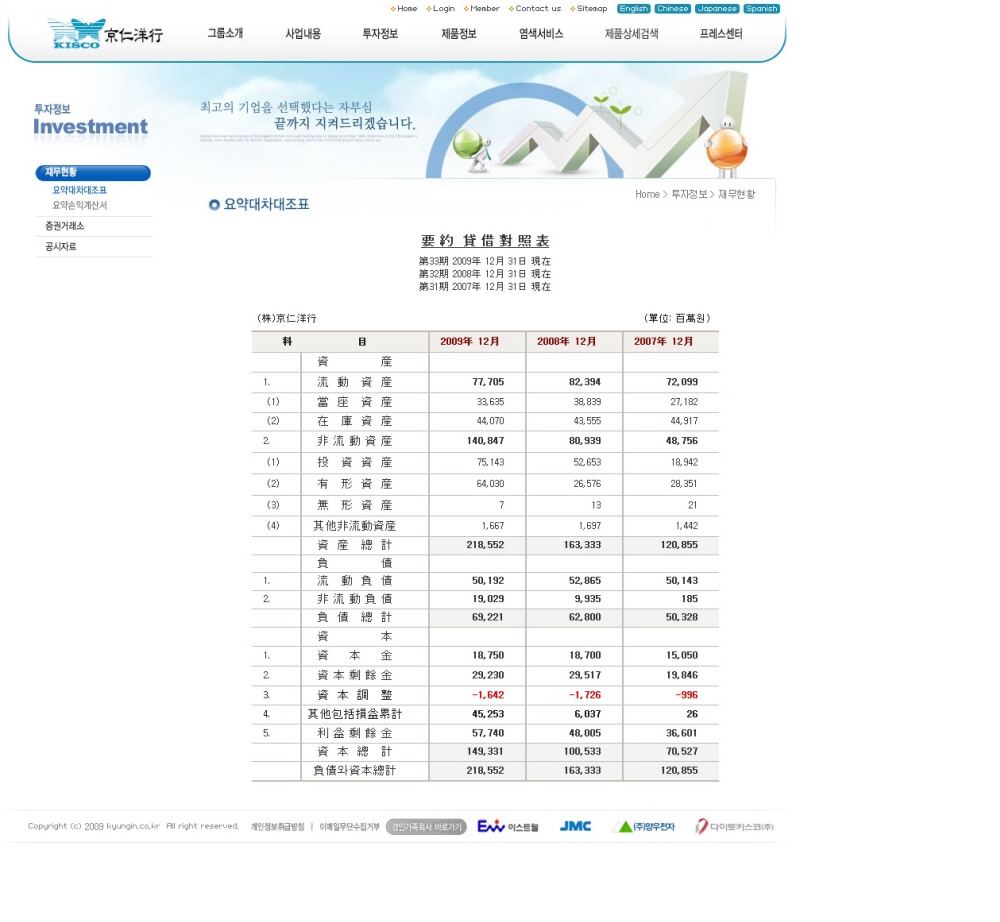This screenshot has width=1000, height=922.
Task: Select the Japanese language button
Action: [x=717, y=9]
